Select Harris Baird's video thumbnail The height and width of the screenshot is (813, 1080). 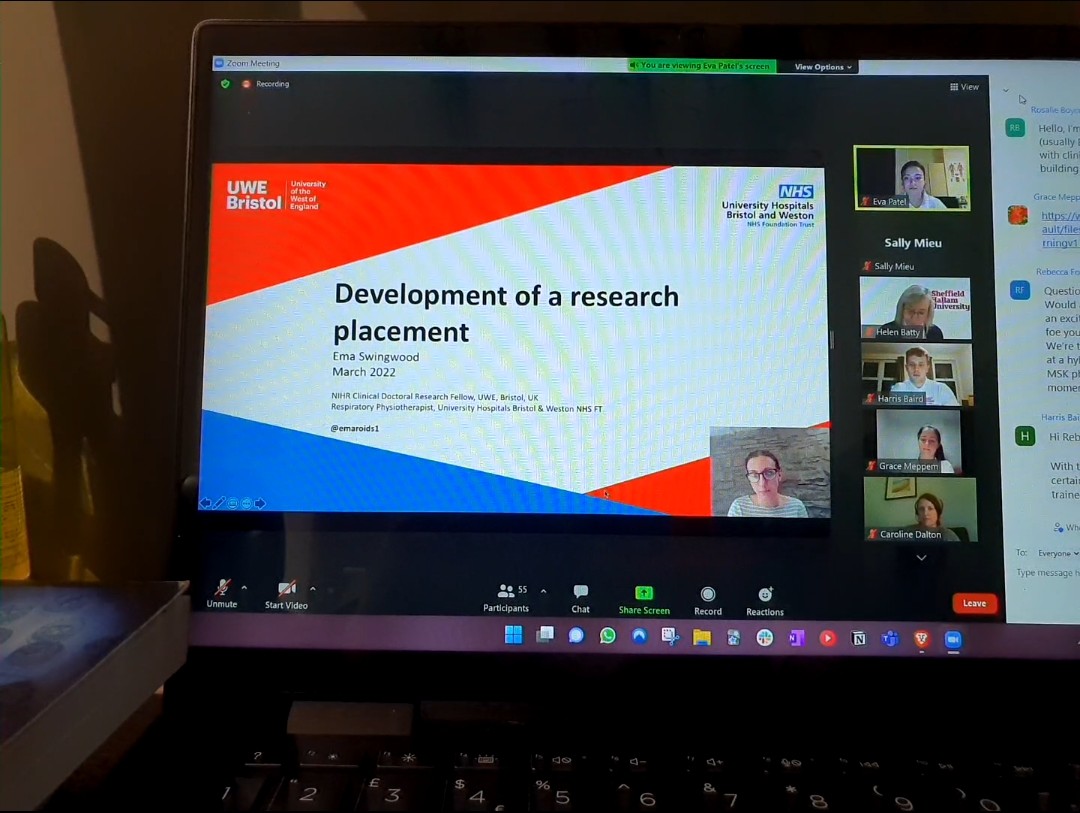click(x=917, y=374)
